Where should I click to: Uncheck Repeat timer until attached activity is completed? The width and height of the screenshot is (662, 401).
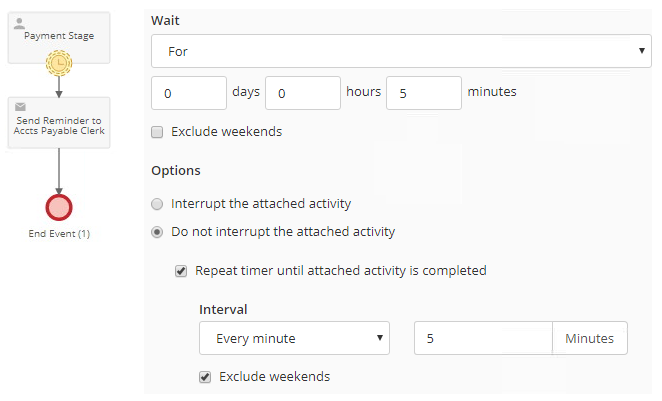(181, 270)
